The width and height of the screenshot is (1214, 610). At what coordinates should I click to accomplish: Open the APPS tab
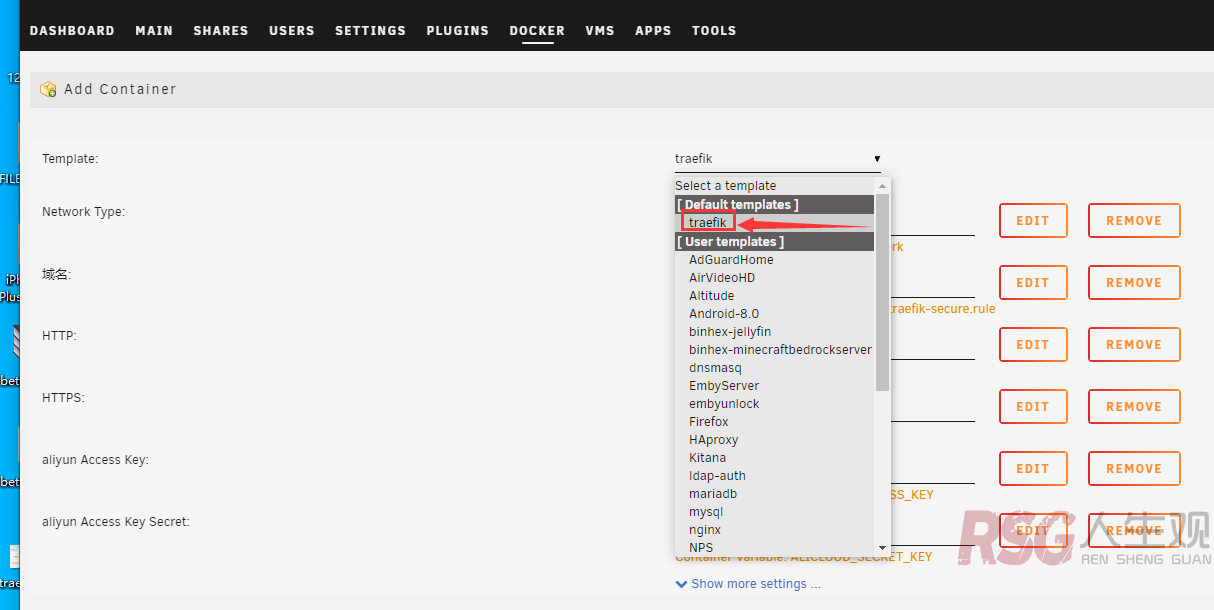point(653,31)
